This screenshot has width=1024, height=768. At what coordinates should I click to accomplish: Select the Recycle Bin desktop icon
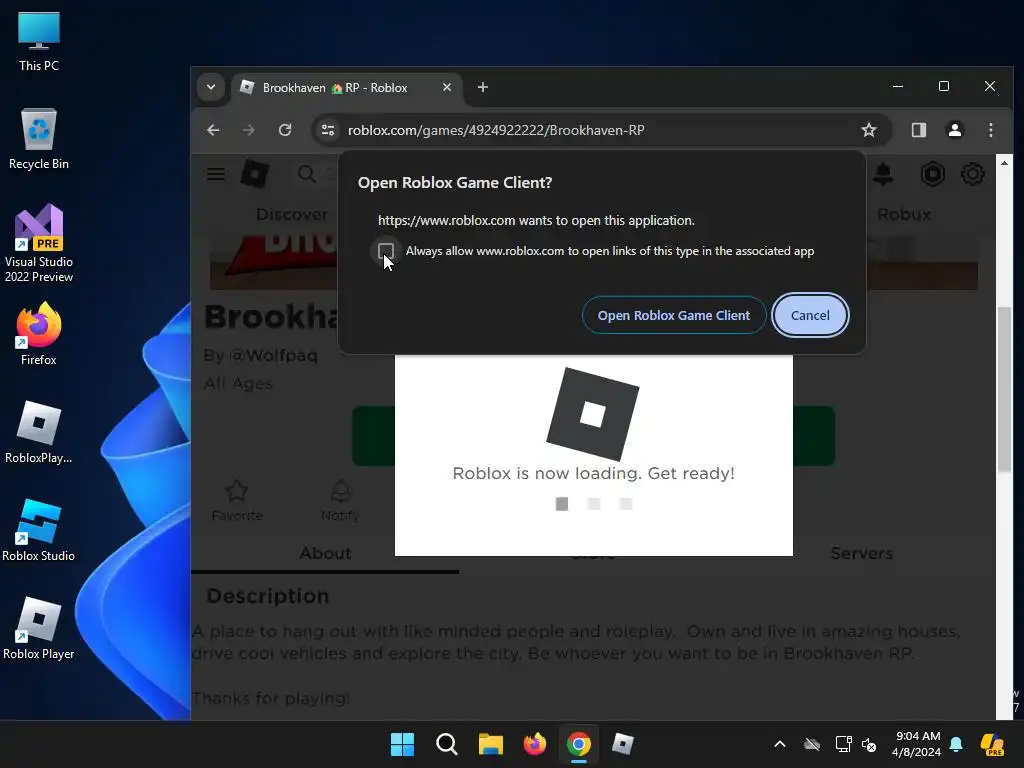pyautogui.click(x=39, y=139)
